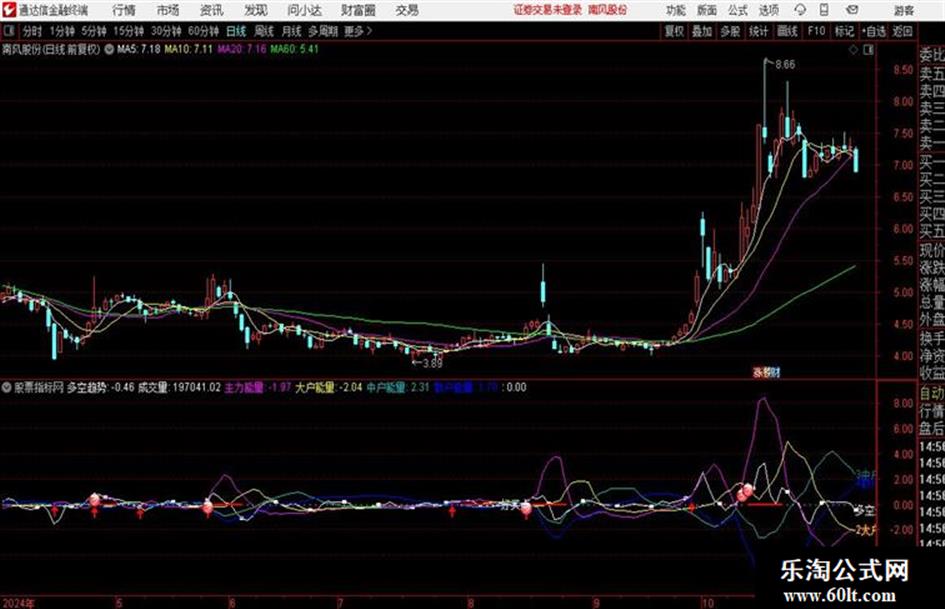Switch to 分时 period tab

pos(33,31)
